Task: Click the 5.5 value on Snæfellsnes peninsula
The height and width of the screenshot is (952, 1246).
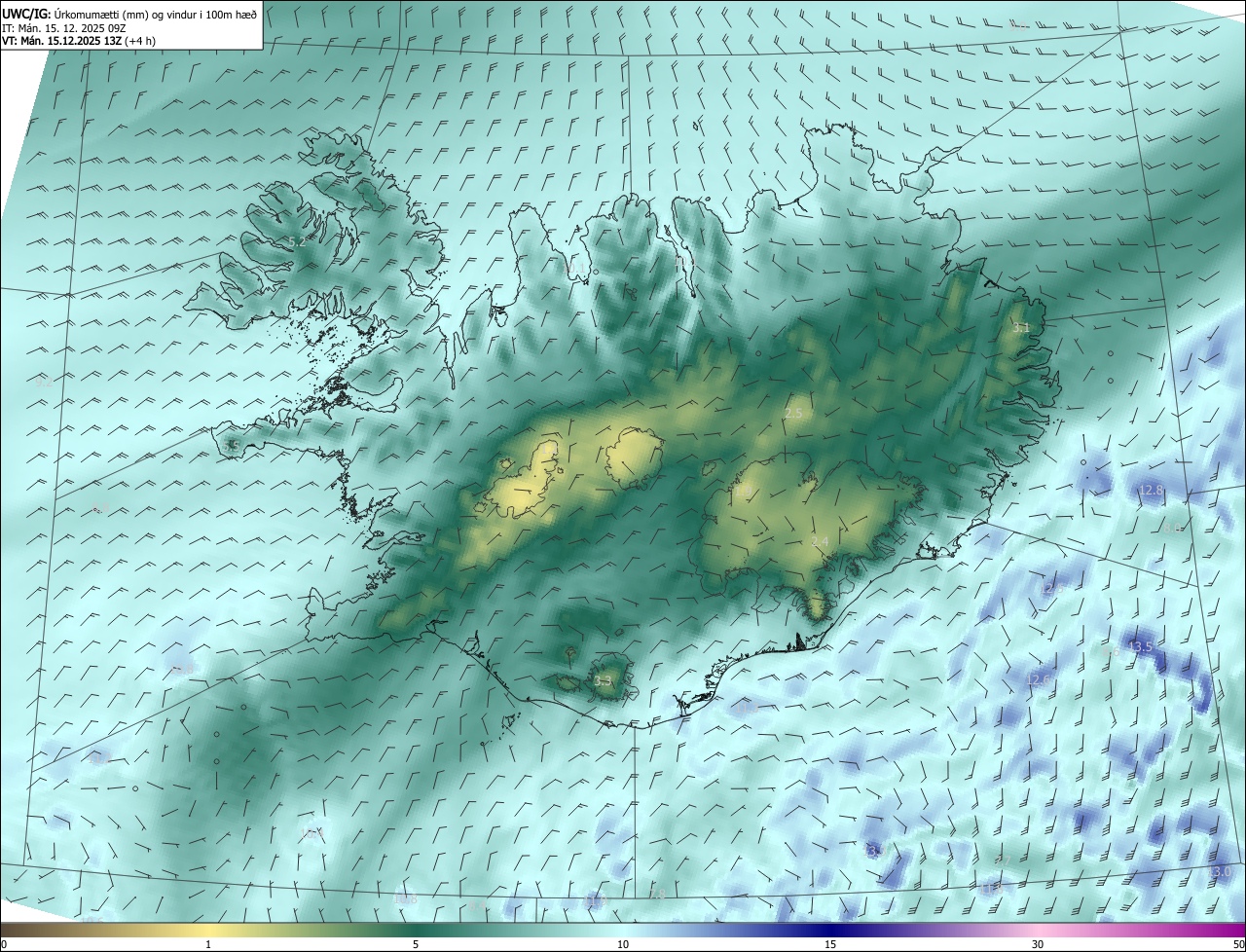Action: 232,446
